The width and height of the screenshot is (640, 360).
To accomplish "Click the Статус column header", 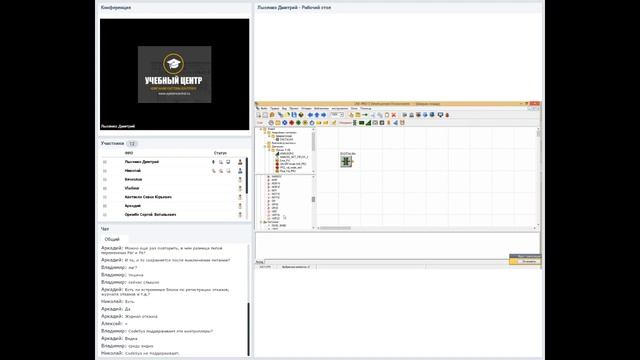I will point(220,153).
